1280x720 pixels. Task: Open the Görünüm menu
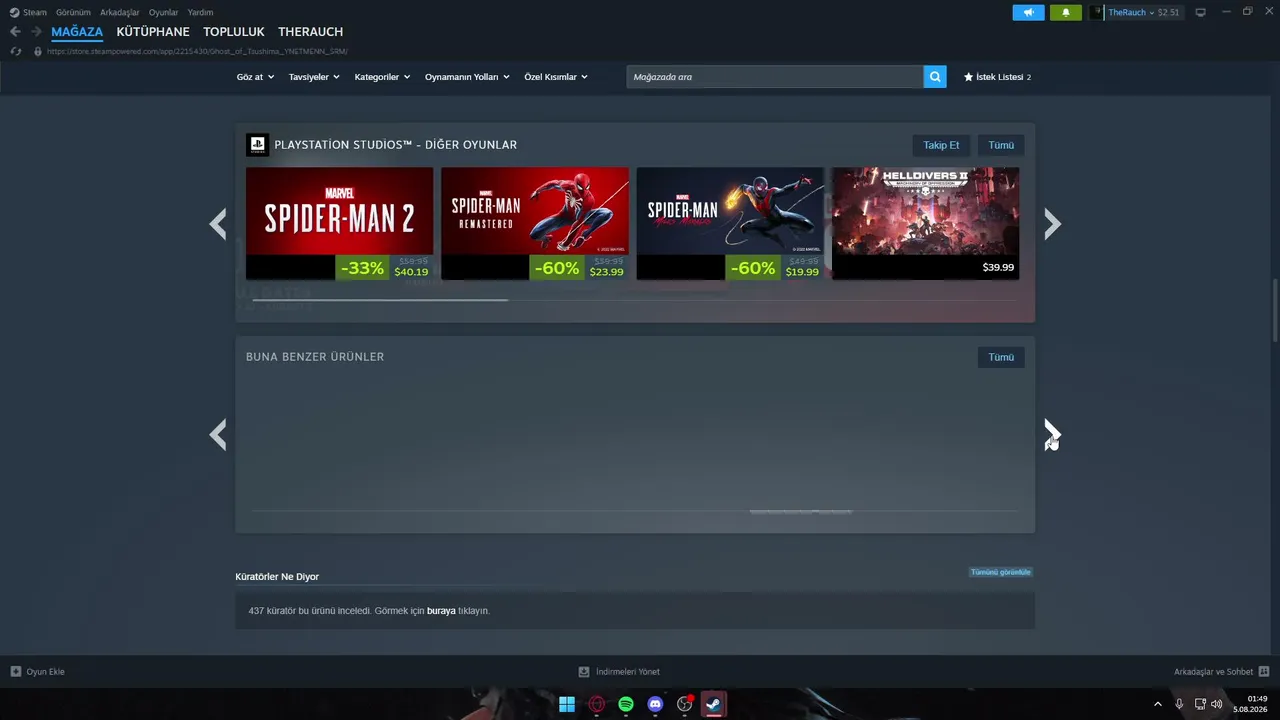point(73,12)
